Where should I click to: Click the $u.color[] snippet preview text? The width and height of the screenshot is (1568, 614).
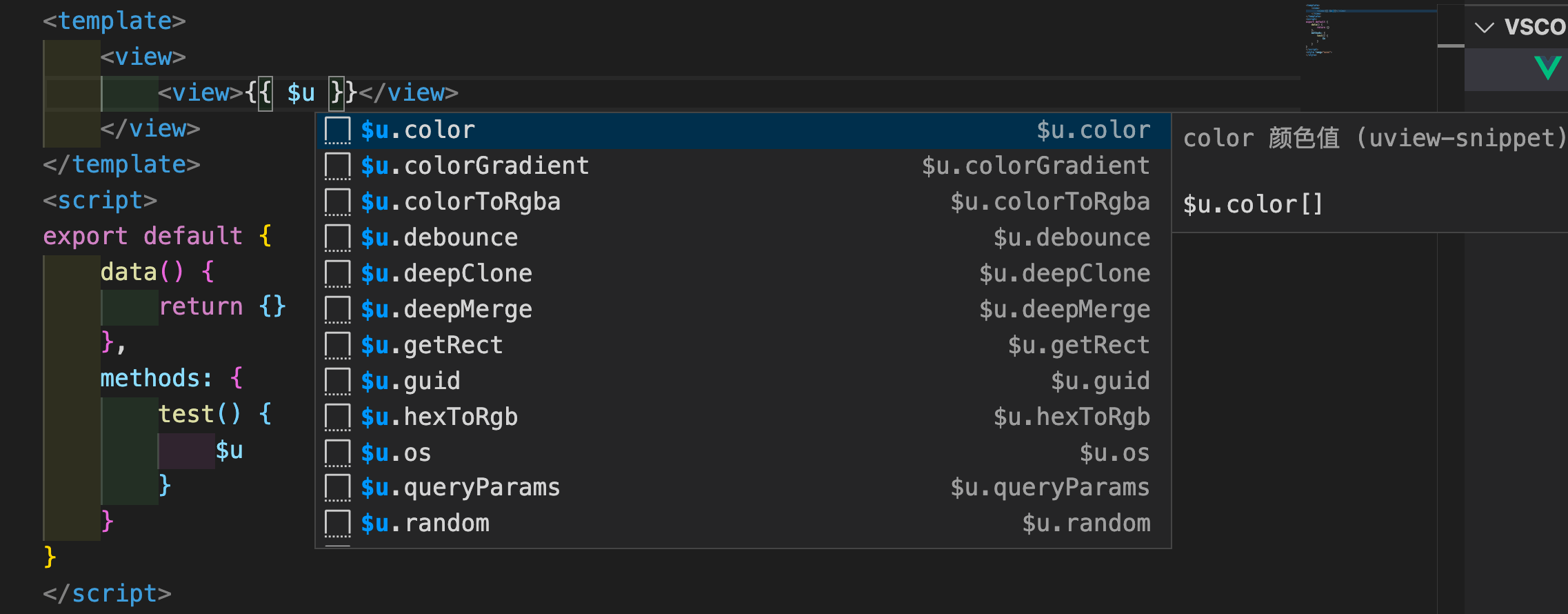(1253, 204)
